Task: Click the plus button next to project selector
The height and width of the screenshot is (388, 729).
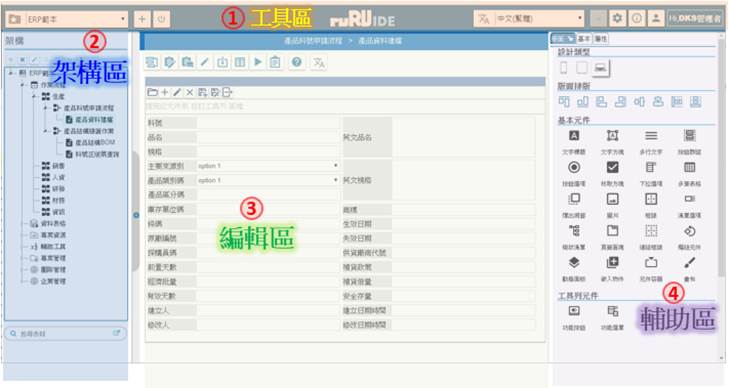Action: pos(142,19)
